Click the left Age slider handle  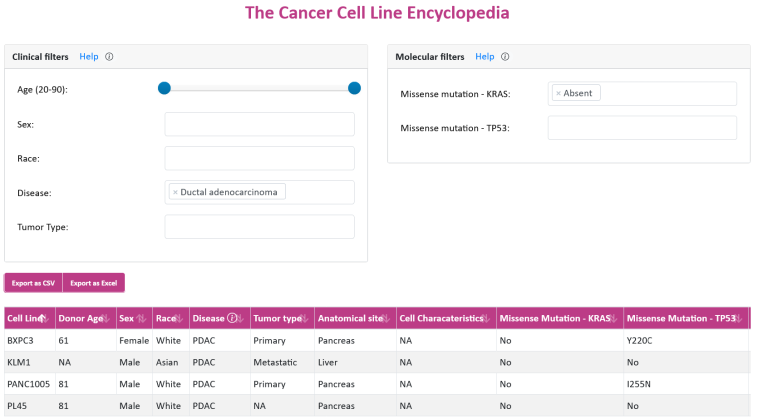(164, 88)
